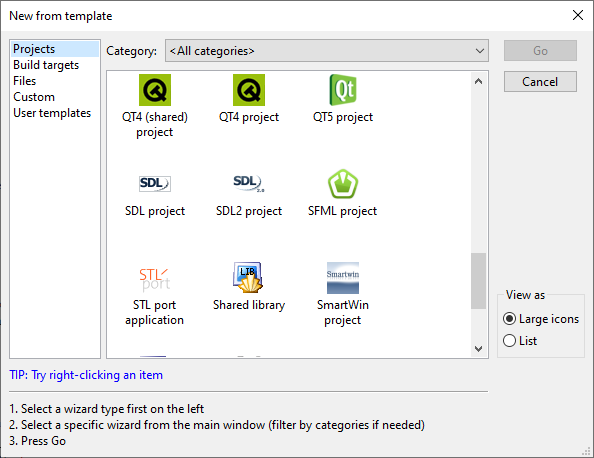Select Files wizard type
The image size is (594, 458).
(x=55, y=81)
